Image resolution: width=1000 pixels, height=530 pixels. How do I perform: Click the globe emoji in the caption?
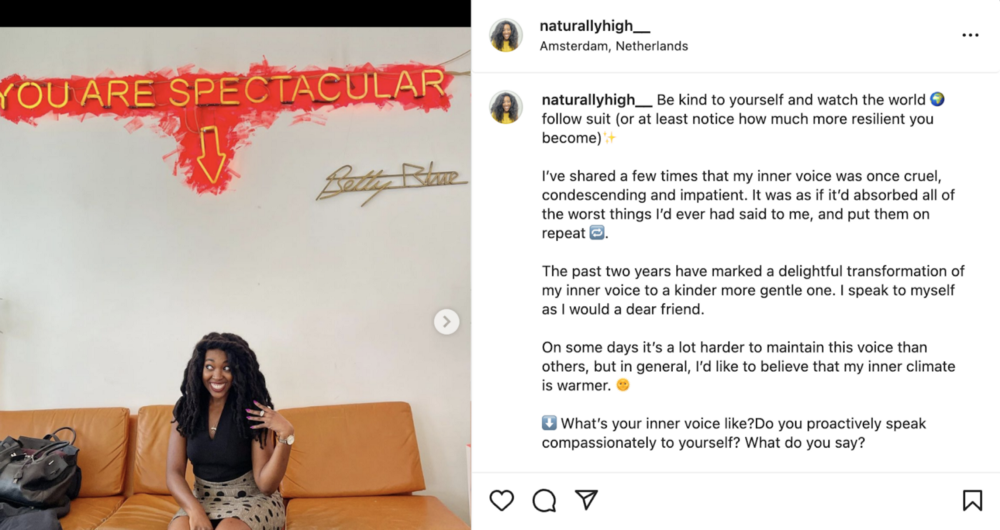937,99
